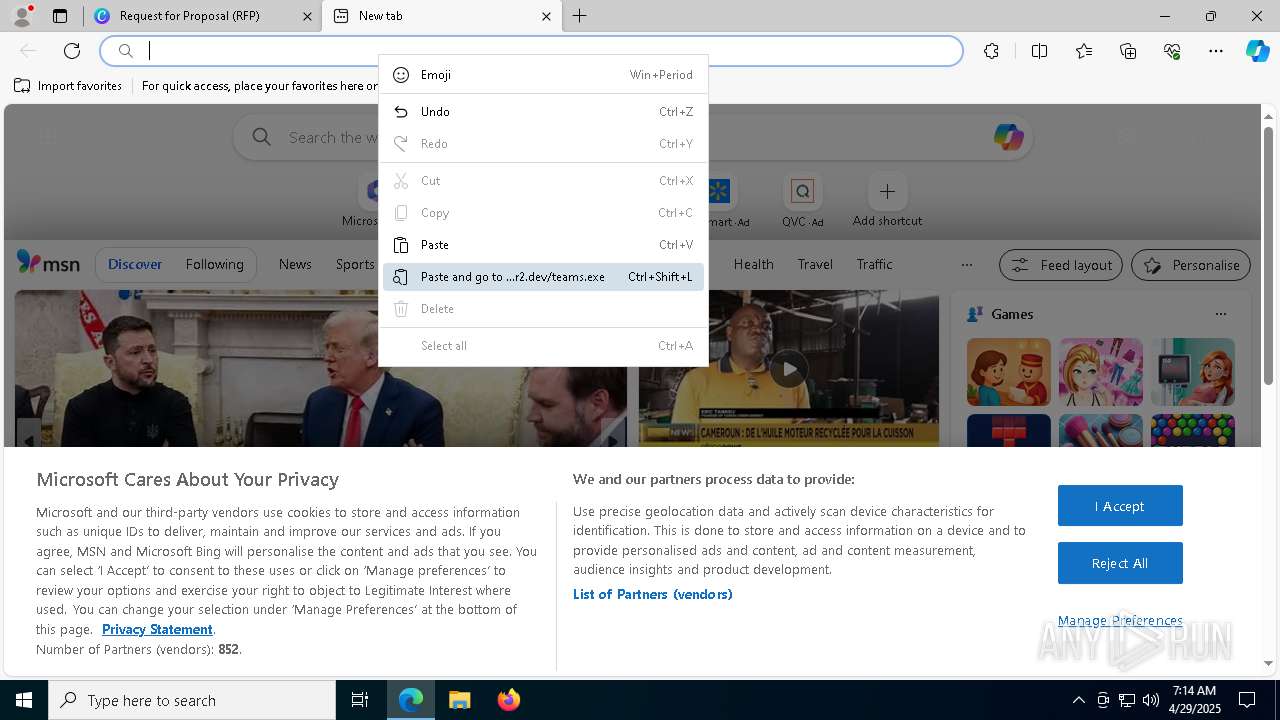Screen dimensions: 1280x720
Task: Open the Health category
Action: coord(753,264)
